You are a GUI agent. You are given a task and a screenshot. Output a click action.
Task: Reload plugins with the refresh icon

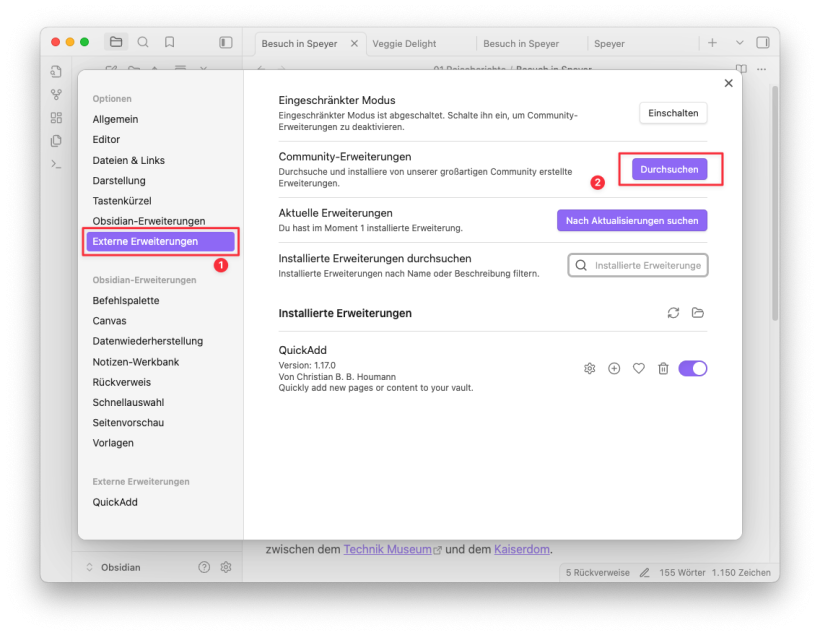[x=673, y=313]
